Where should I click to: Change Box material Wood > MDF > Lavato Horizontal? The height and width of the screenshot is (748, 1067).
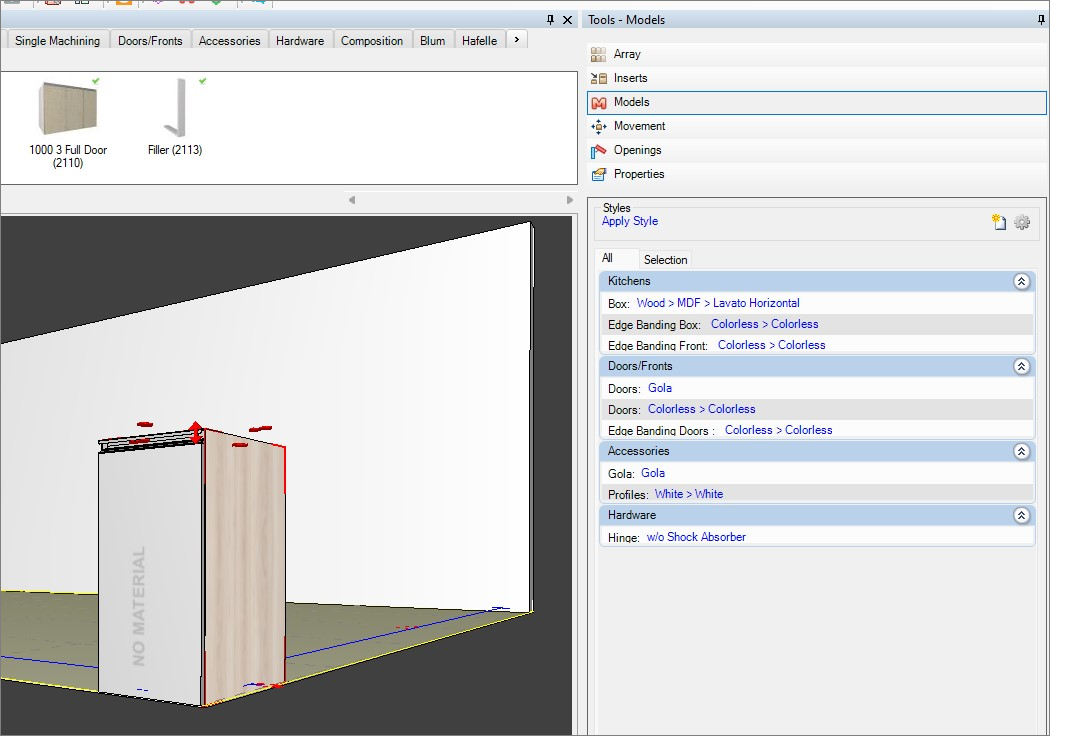coord(718,304)
